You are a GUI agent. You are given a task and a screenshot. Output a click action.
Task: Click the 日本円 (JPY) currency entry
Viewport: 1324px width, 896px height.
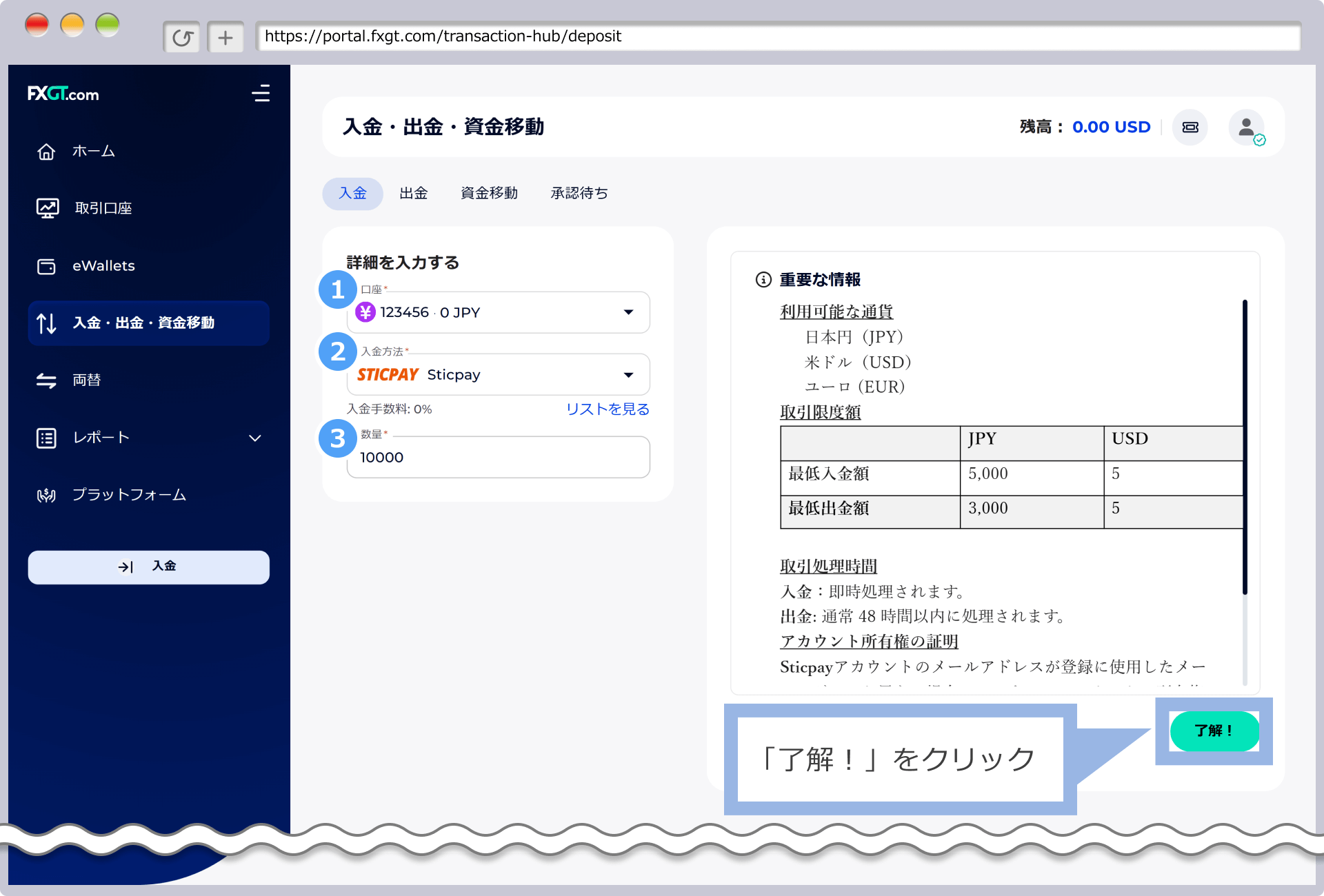(x=854, y=337)
